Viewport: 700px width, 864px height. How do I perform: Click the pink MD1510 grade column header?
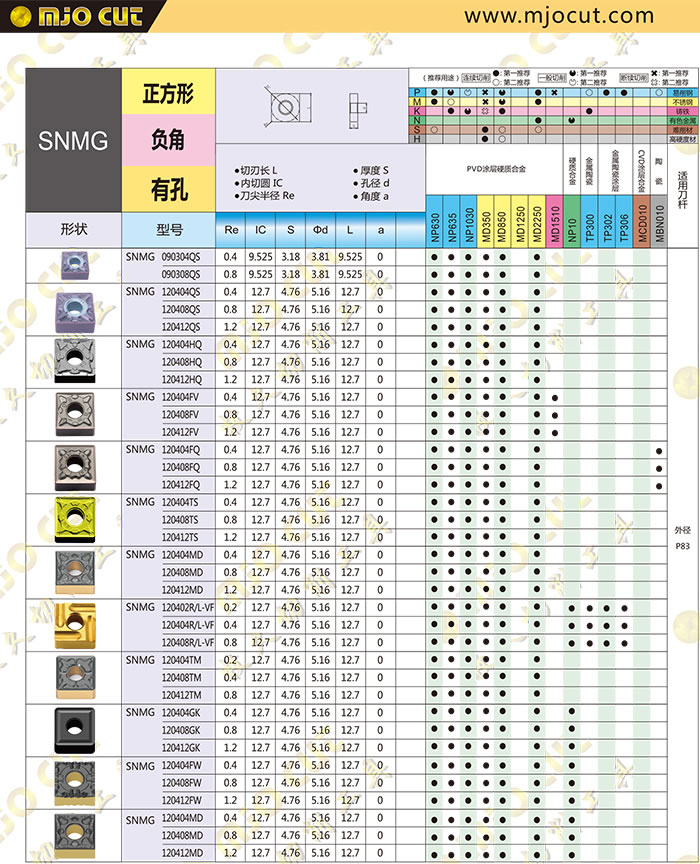coord(554,222)
